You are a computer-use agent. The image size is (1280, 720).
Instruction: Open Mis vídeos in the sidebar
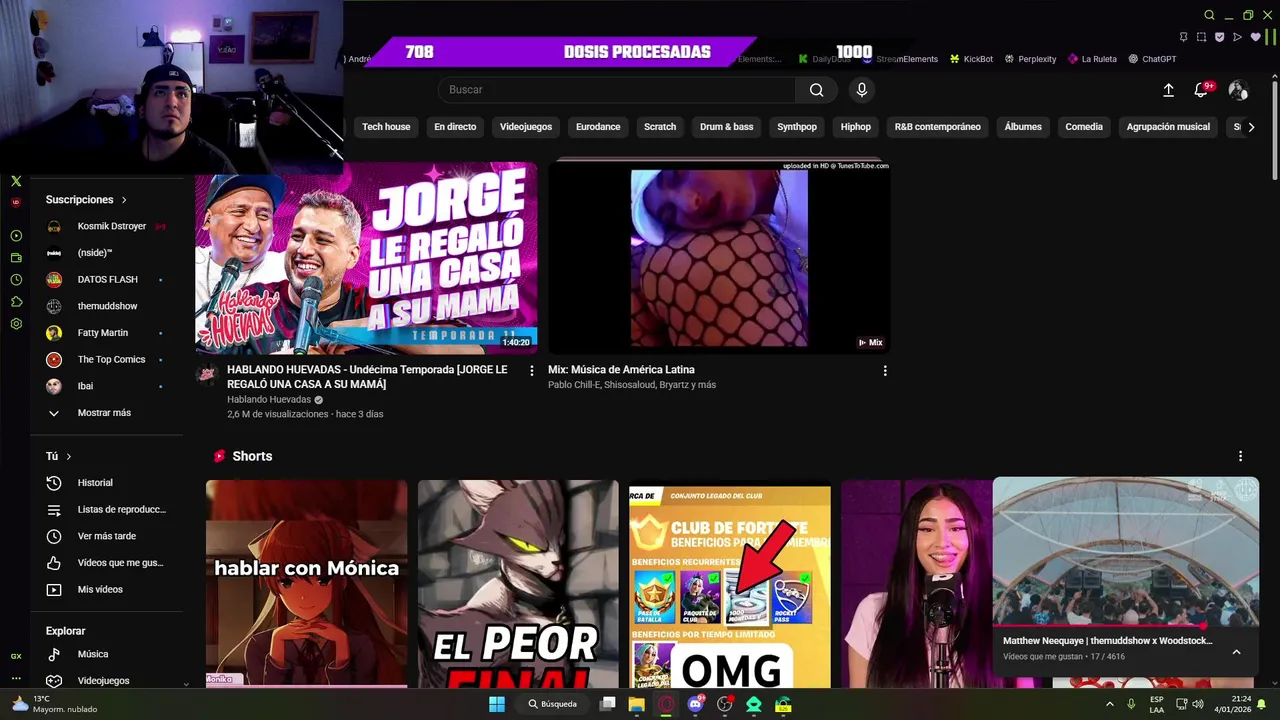106,590
